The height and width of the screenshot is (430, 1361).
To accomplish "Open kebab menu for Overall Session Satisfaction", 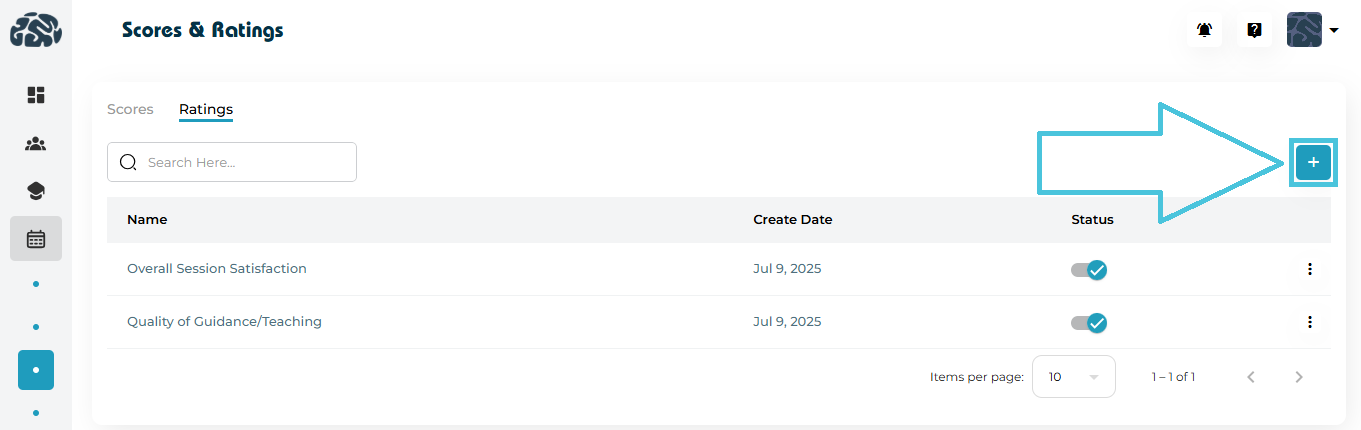I will pyautogui.click(x=1309, y=269).
